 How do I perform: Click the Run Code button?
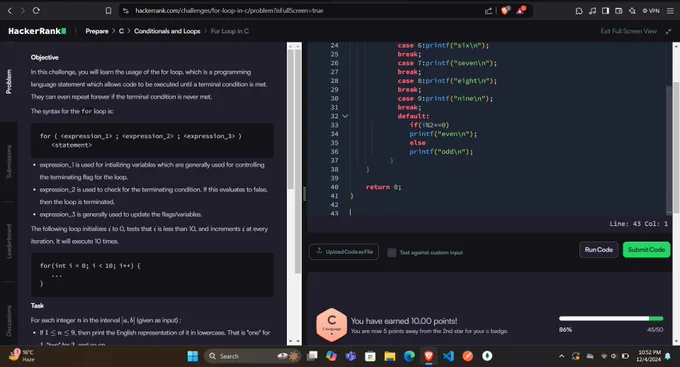[x=598, y=249]
